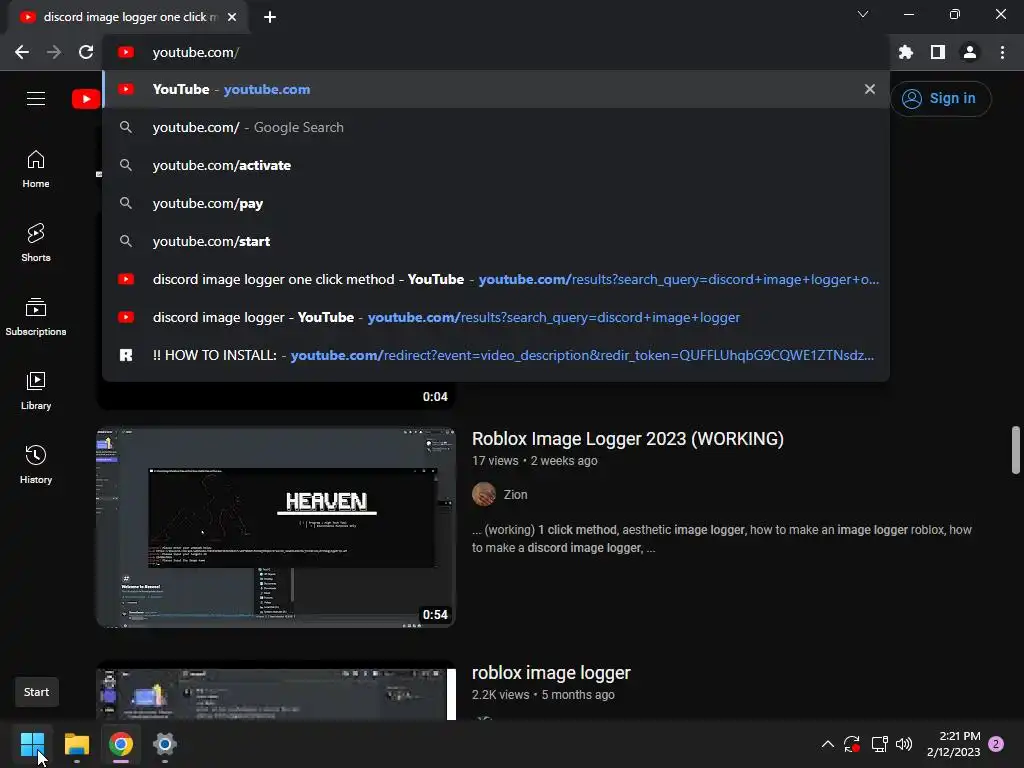Click the 'roblox image logger' video title
The image size is (1024, 768).
click(x=551, y=673)
